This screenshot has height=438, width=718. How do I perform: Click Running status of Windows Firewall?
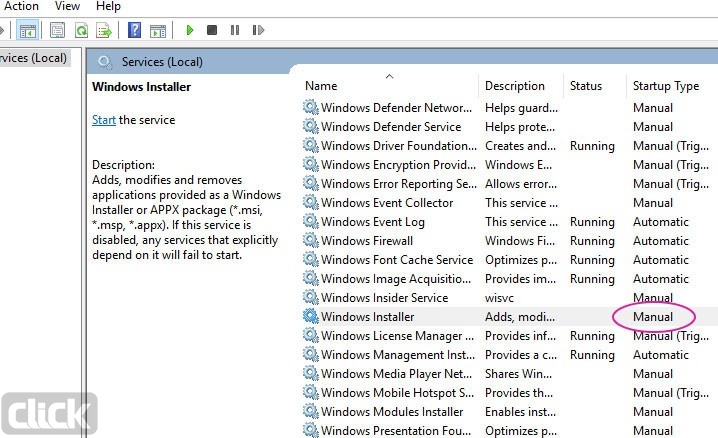pyautogui.click(x=592, y=241)
